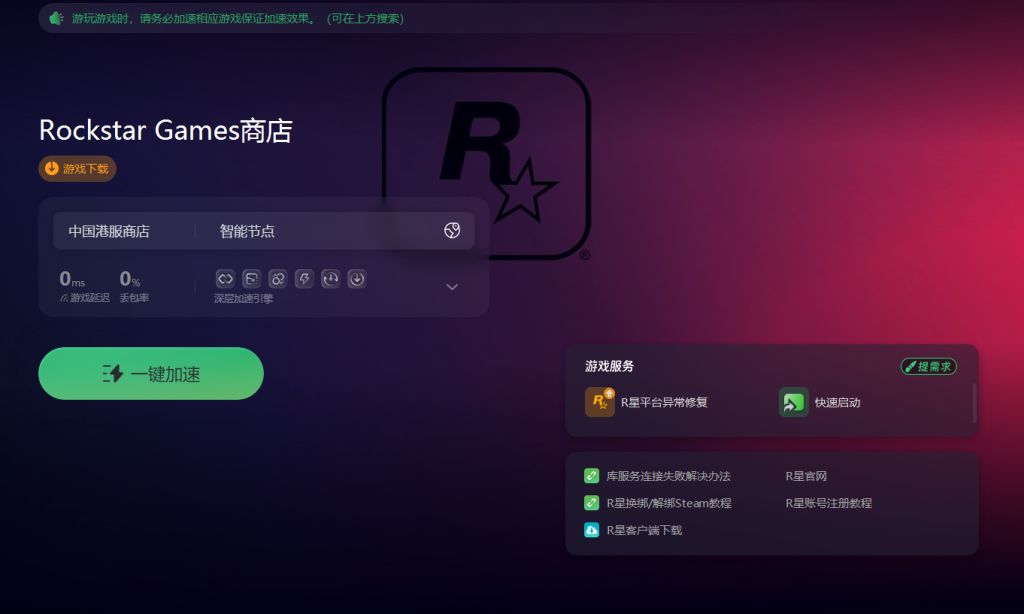This screenshot has height=614, width=1024.
Task: Click the green 提需求 feedback button
Action: pyautogui.click(x=929, y=366)
